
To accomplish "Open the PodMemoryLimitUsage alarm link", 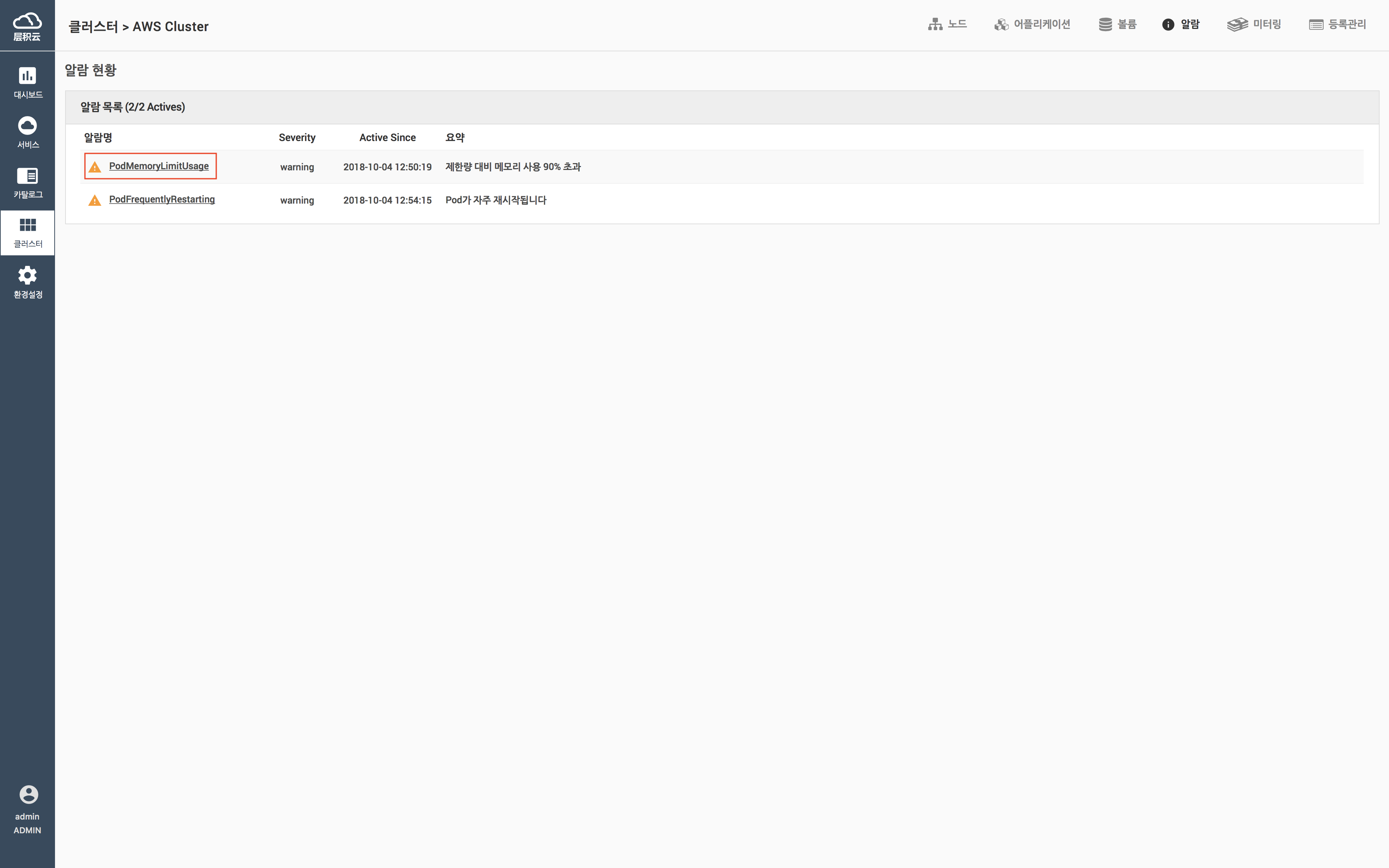I will tap(159, 166).
